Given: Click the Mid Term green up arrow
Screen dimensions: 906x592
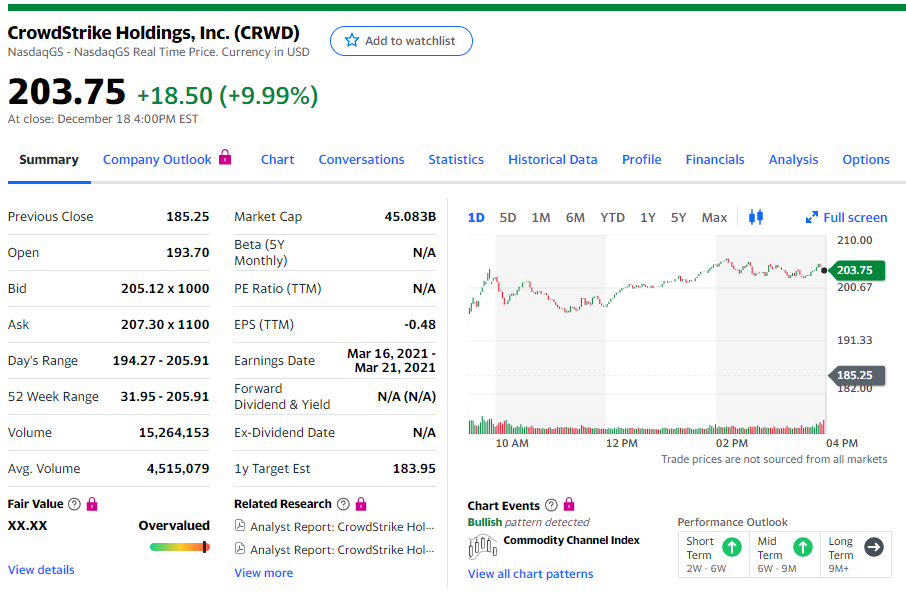Looking at the screenshot, I should pos(802,547).
